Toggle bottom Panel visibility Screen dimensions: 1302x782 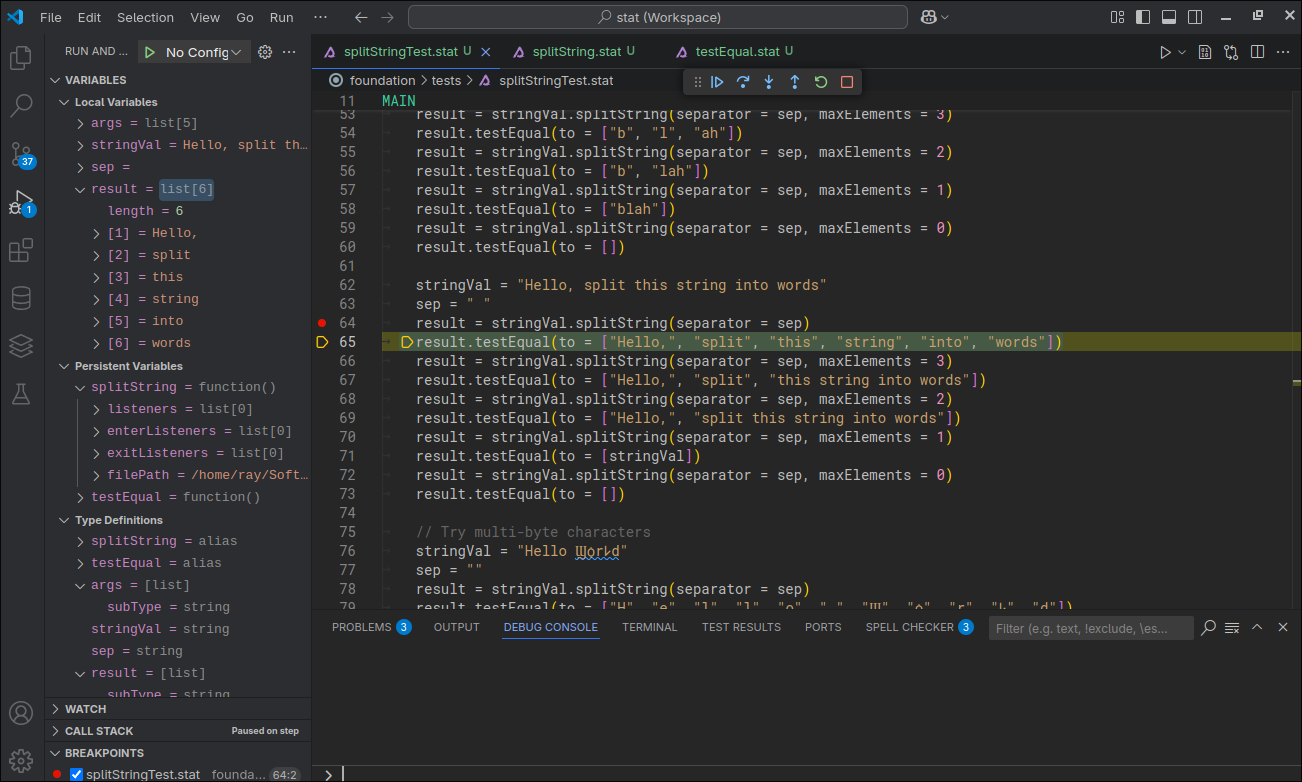coord(1169,17)
